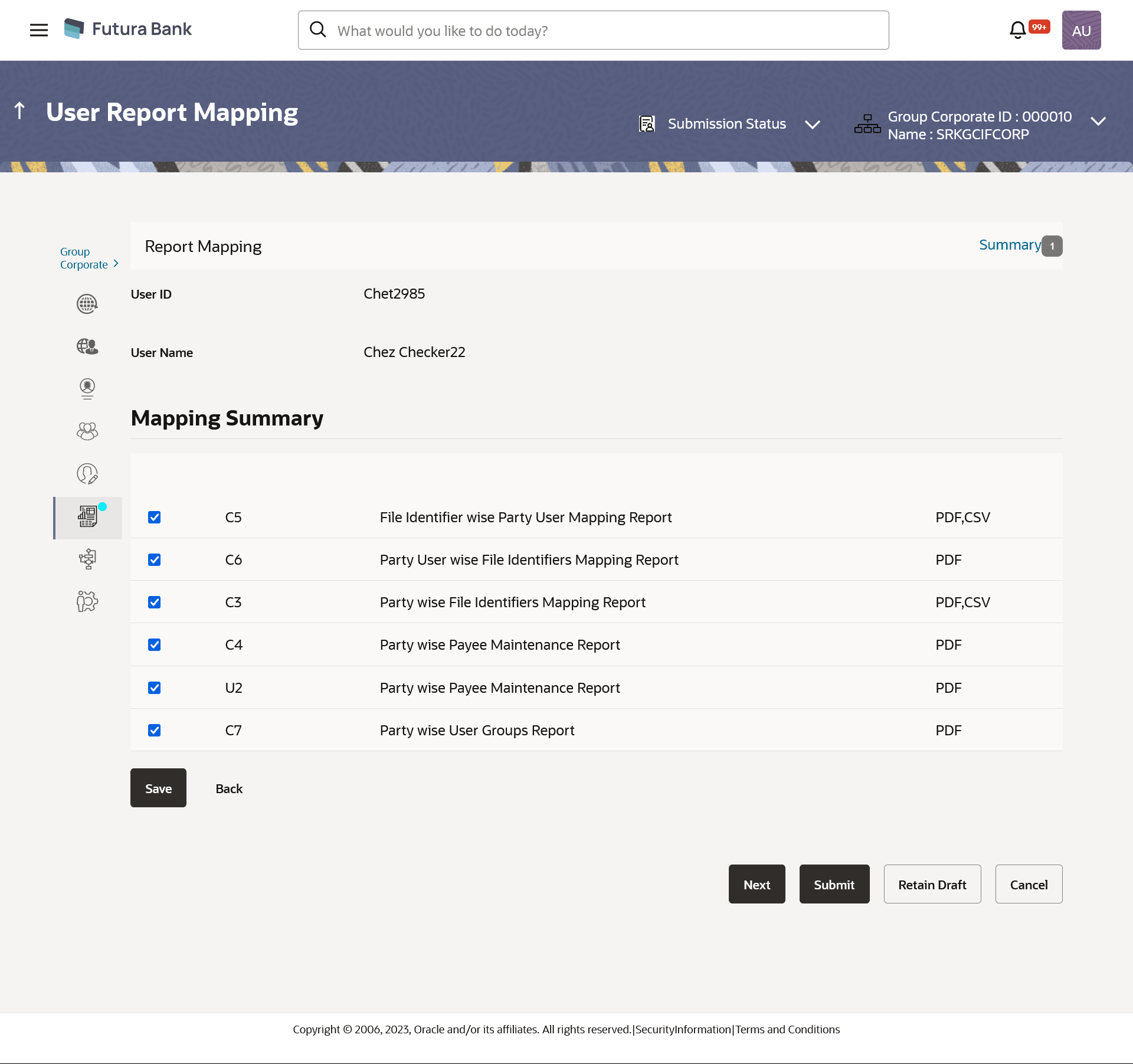Viewport: 1133px width, 1064px height.
Task: Uncheck the U2 Payee Maintenance checkbox
Action: click(x=155, y=688)
